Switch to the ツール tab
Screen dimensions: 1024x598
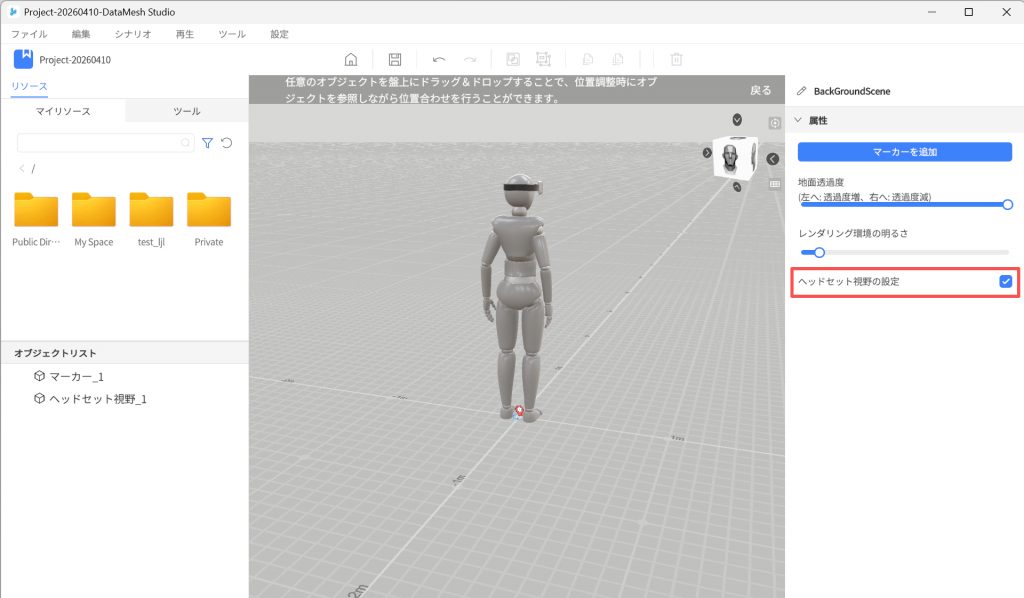click(186, 111)
